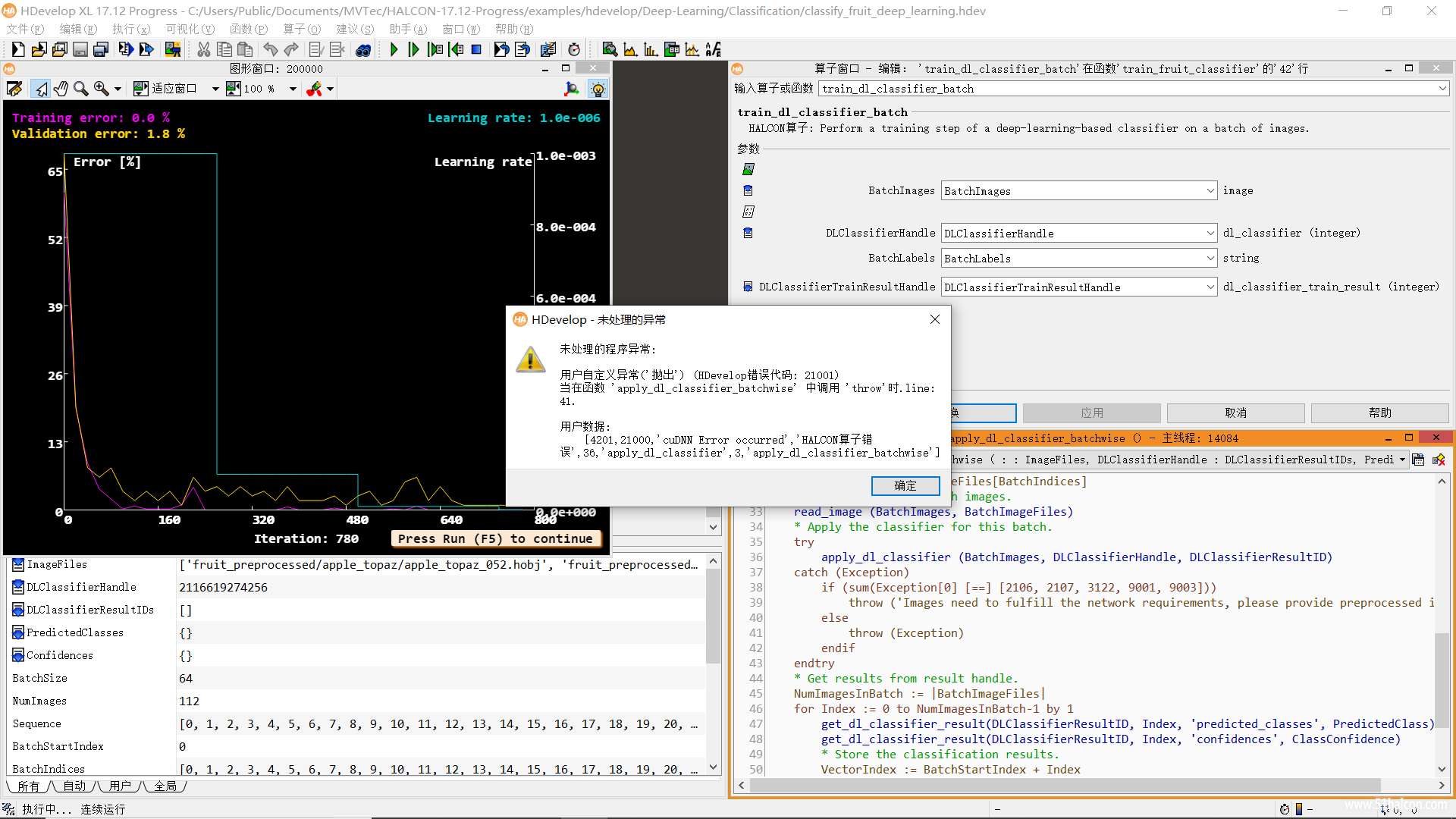Open 3D plot mode icon
Viewport: 1456px width, 819px height.
click(572, 89)
